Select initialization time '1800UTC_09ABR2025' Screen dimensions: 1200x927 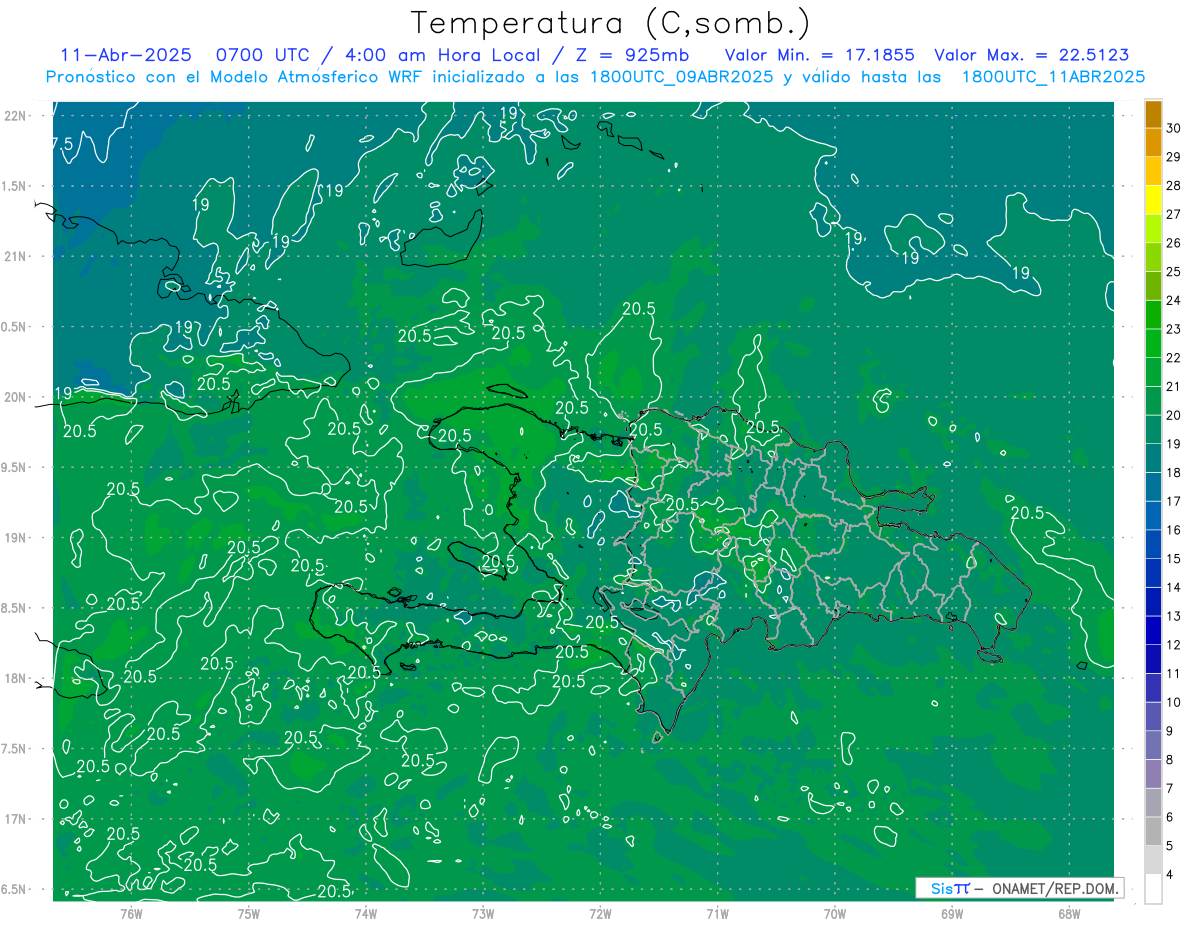pos(680,76)
